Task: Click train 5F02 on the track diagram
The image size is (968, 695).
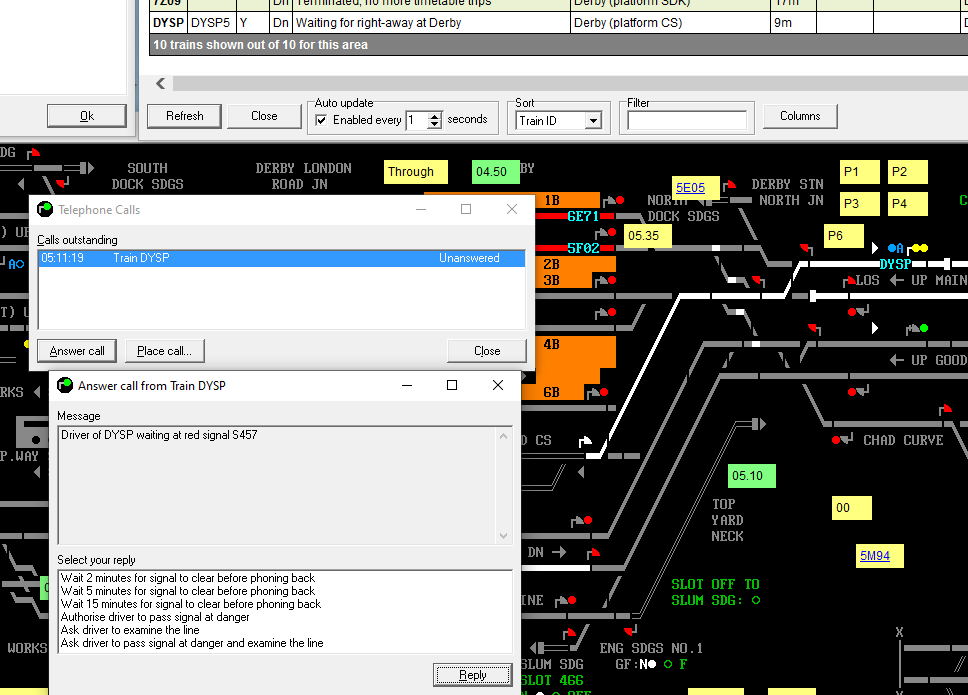Action: 583,248
